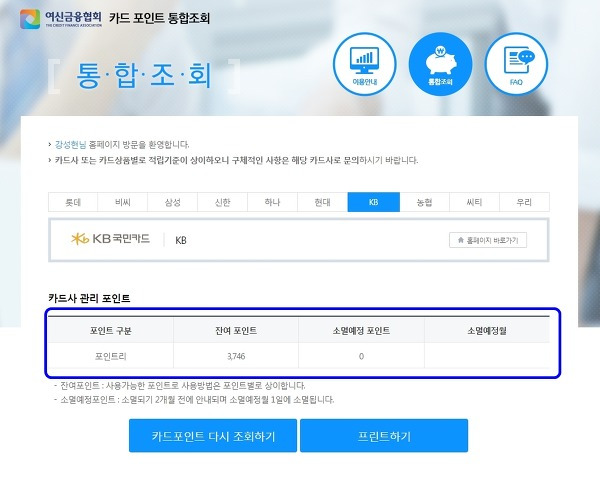Open the 이용안내 monitor chart icon
Viewport: 600px width, 495px height.
point(364,64)
